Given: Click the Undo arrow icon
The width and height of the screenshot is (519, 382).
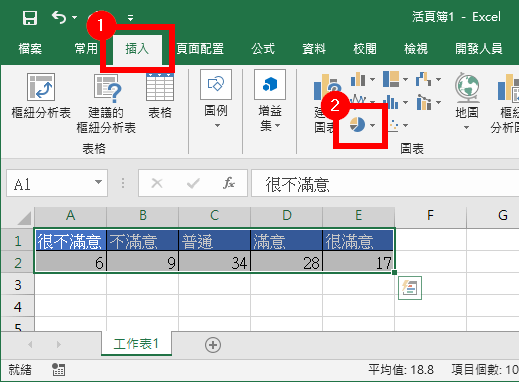Looking at the screenshot, I should (59, 17).
